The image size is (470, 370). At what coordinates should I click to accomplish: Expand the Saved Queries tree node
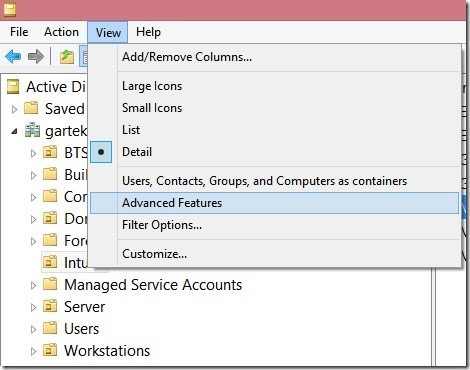14,109
